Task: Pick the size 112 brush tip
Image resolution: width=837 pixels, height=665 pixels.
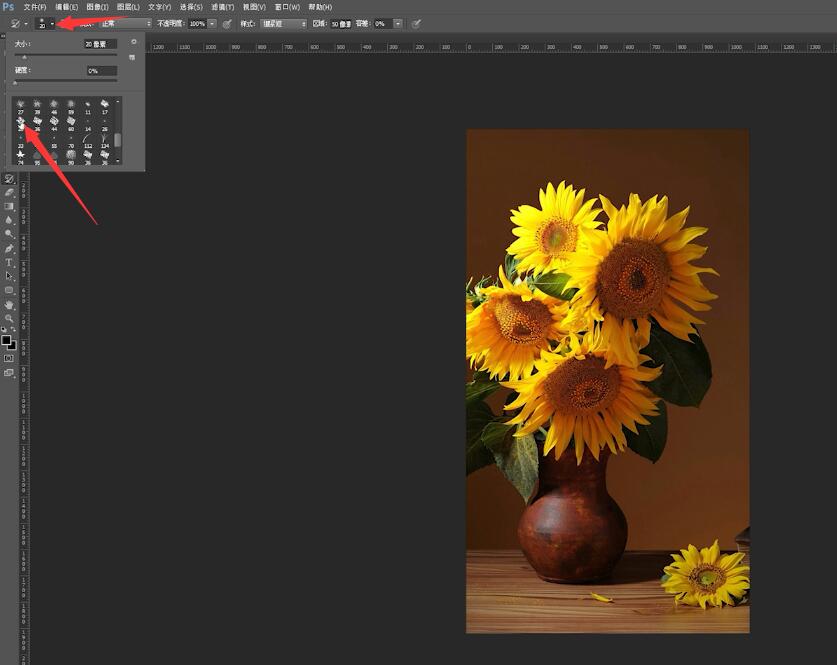Action: click(x=88, y=140)
